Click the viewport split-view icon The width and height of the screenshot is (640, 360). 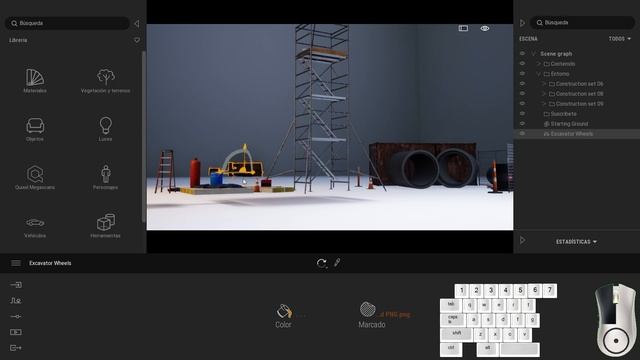click(463, 28)
